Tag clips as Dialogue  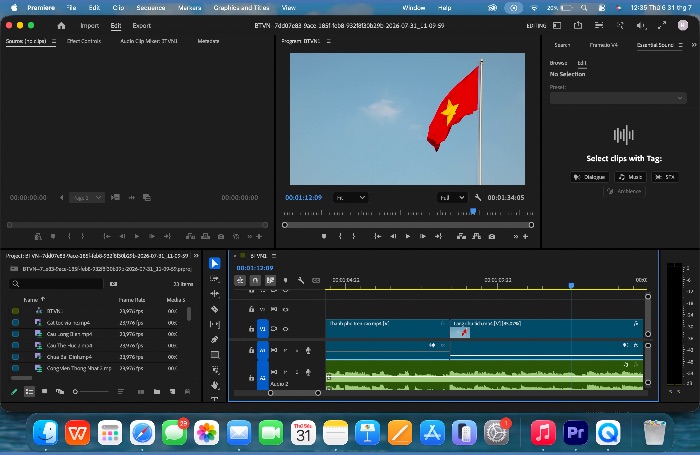click(x=590, y=177)
